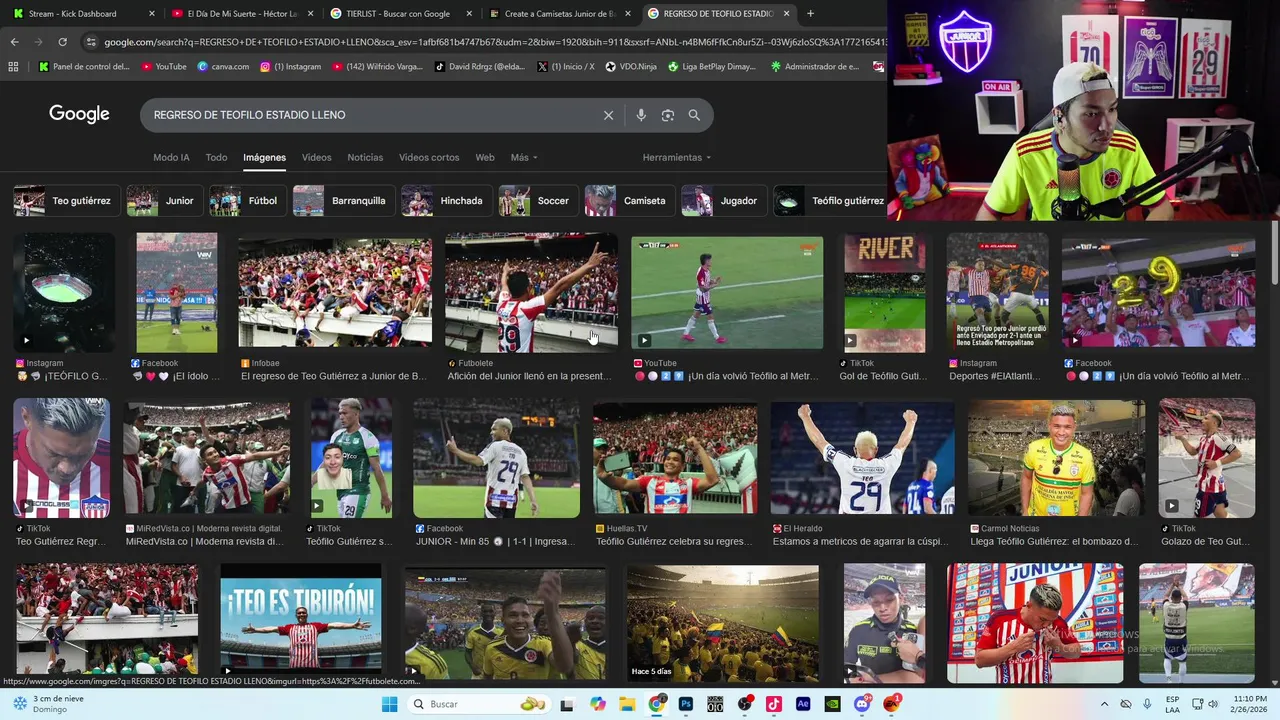Switch to the Videos cortos tab

(429, 157)
